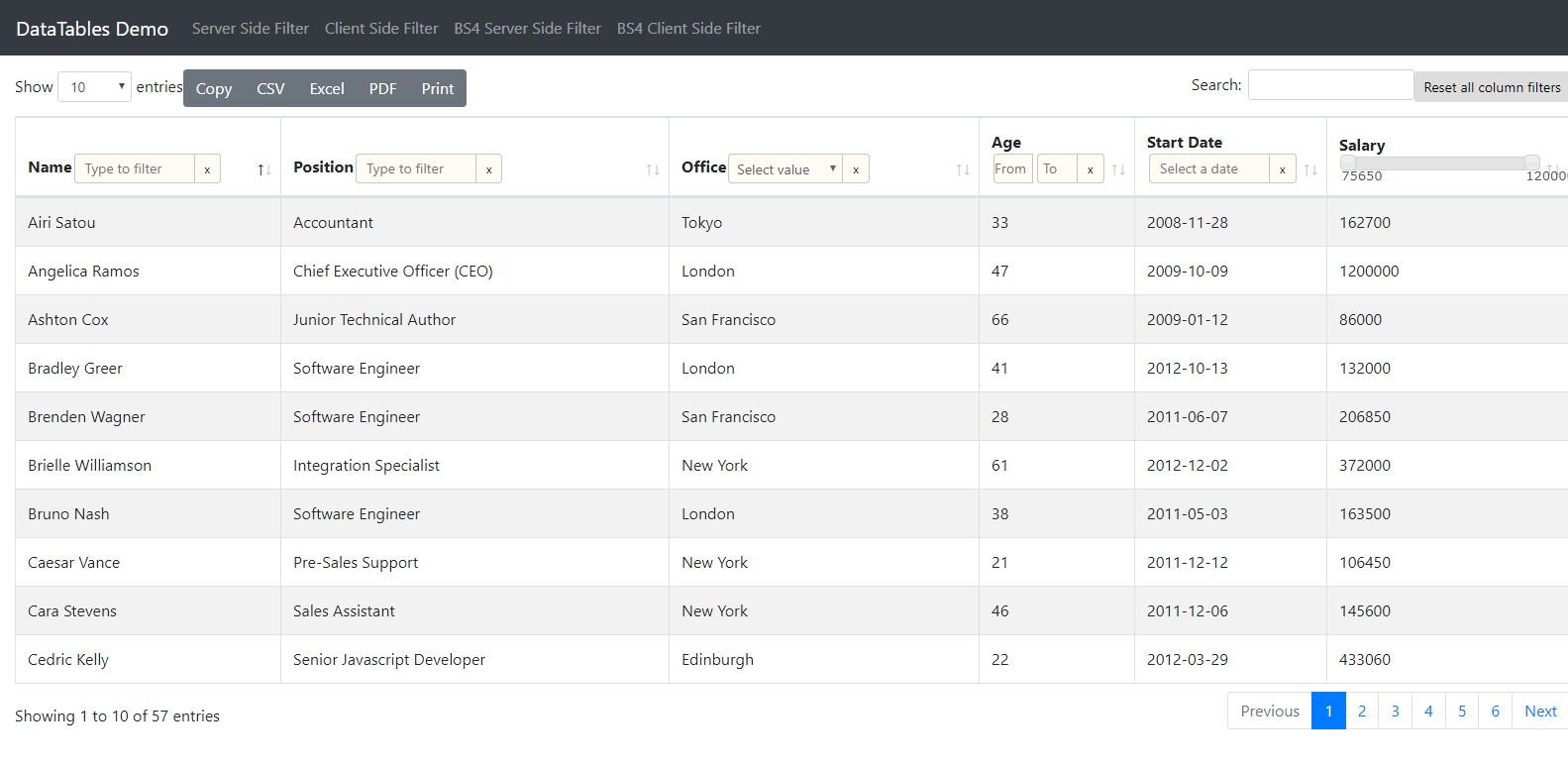Go to BS4 Server Side Filter

(x=527, y=29)
